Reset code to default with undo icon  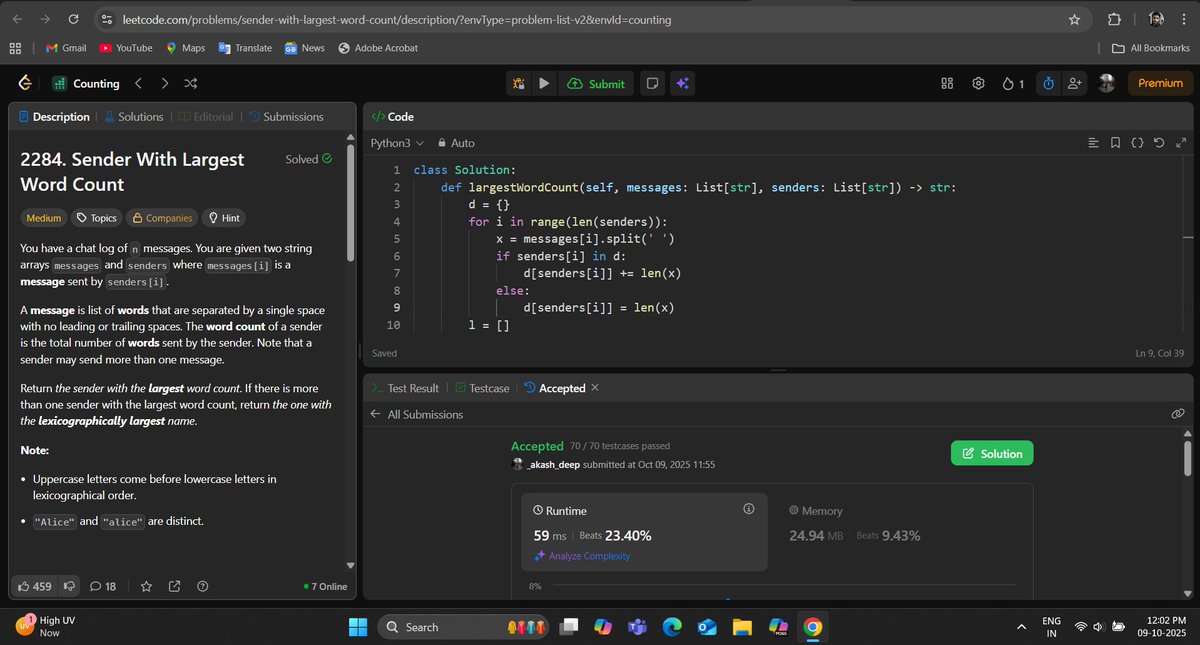[1158, 143]
